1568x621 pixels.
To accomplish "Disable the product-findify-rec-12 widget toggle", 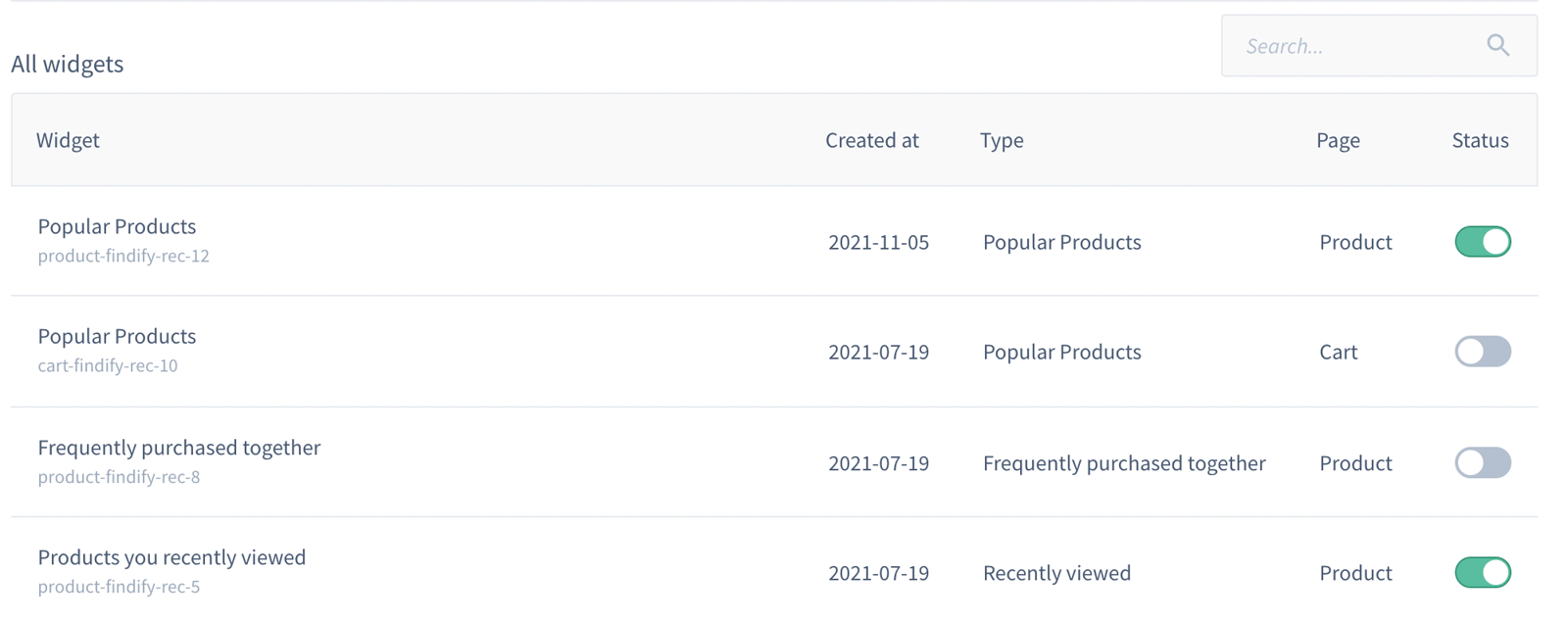I will click(1482, 242).
